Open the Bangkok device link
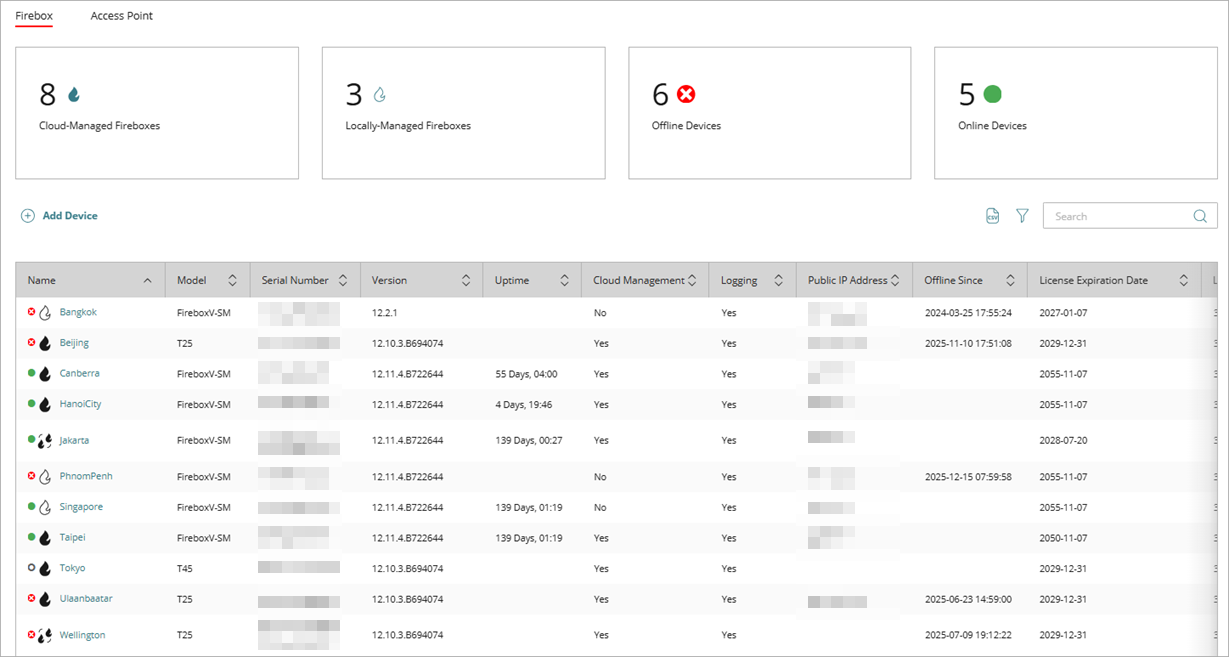The image size is (1229, 657). [78, 312]
